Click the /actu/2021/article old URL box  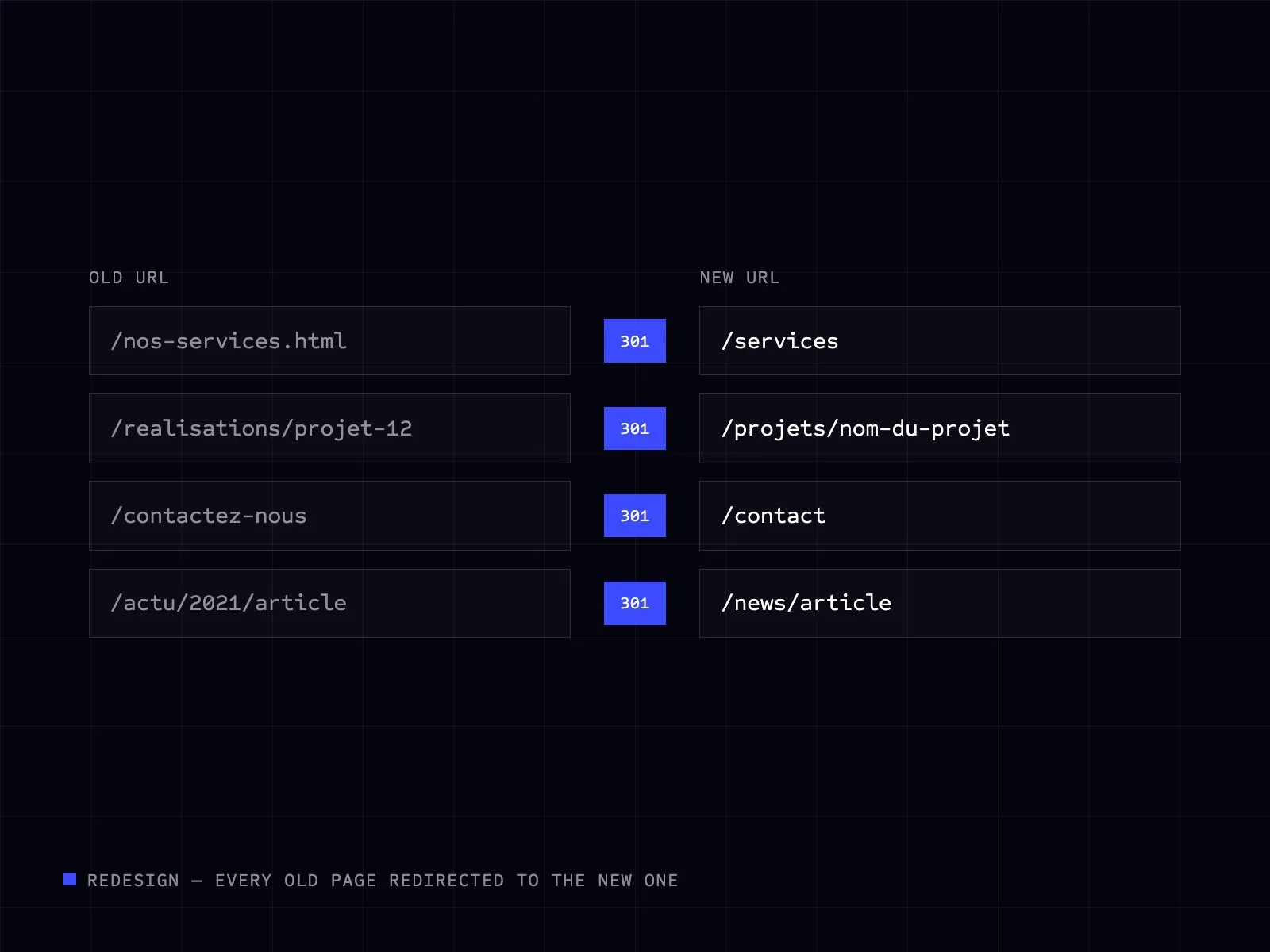coord(329,603)
